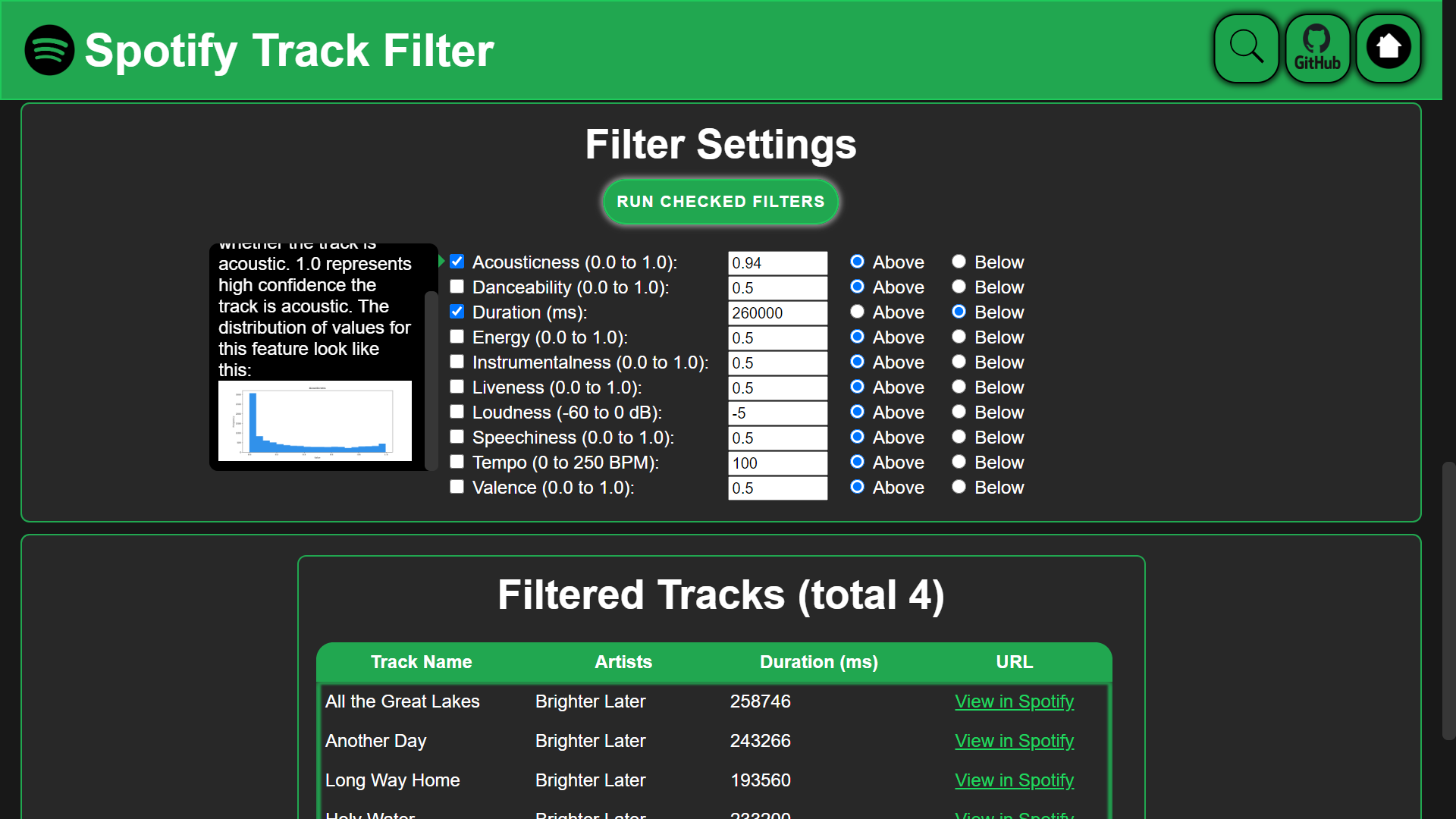Click the Energy value input field
Screen dimensions: 1456x819
pos(777,338)
